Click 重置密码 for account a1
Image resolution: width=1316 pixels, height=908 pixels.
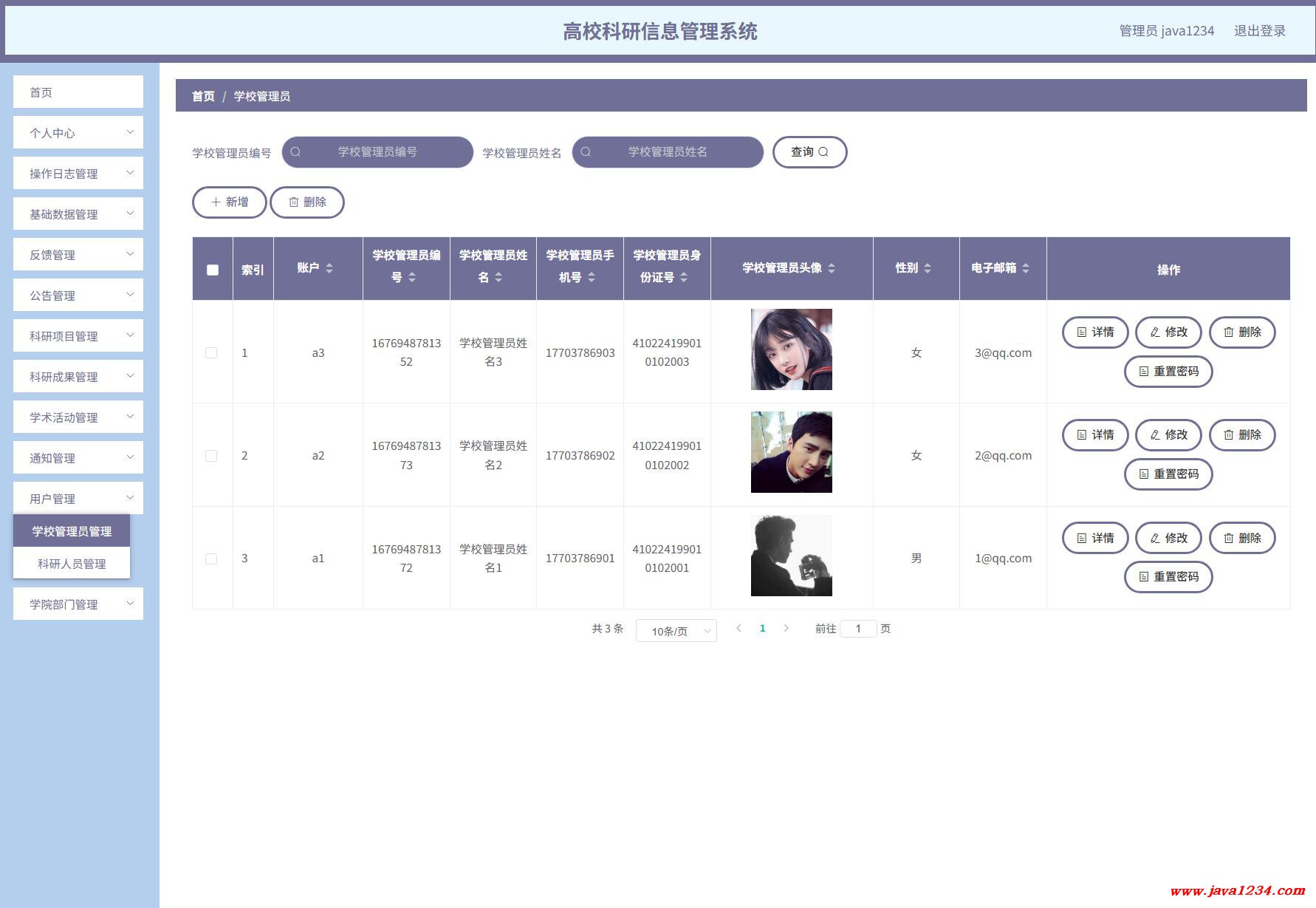click(x=1168, y=577)
